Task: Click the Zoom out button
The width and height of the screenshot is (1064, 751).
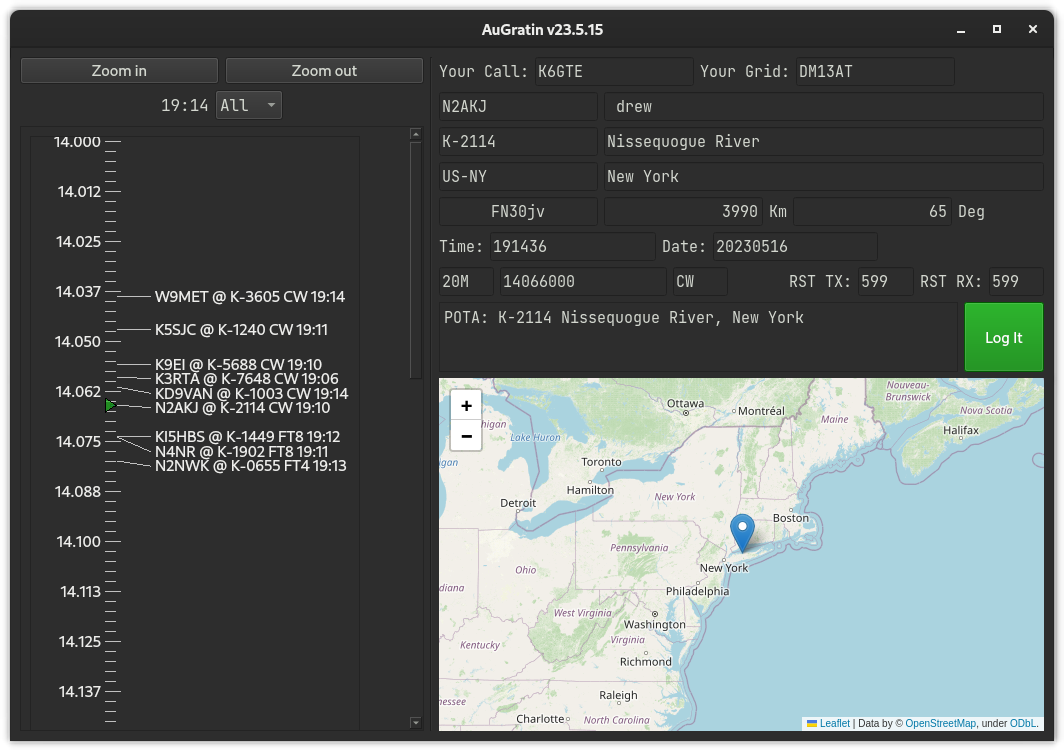Action: click(x=324, y=71)
